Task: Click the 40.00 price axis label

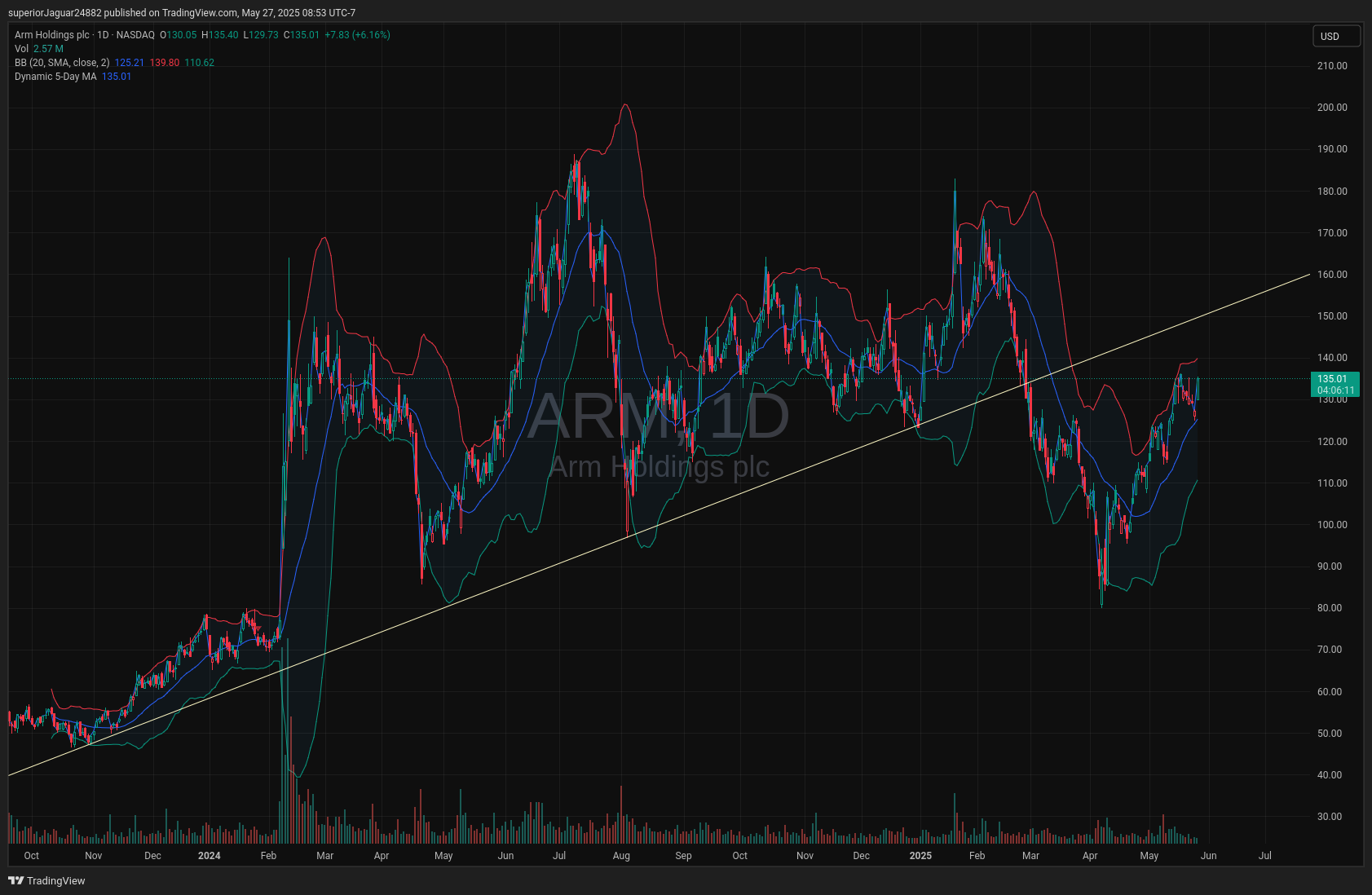Action: coord(1330,775)
